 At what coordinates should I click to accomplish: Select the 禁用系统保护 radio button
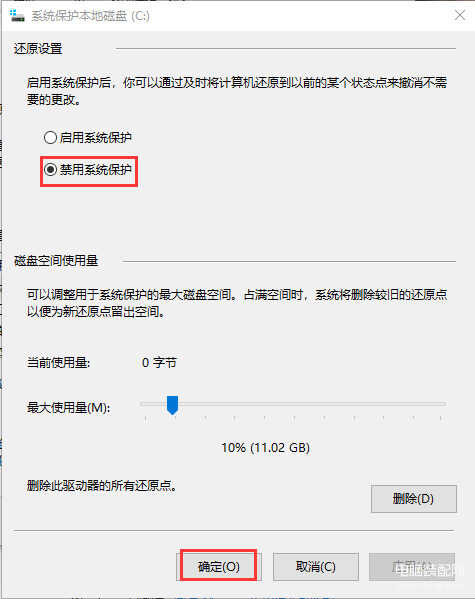click(50, 169)
